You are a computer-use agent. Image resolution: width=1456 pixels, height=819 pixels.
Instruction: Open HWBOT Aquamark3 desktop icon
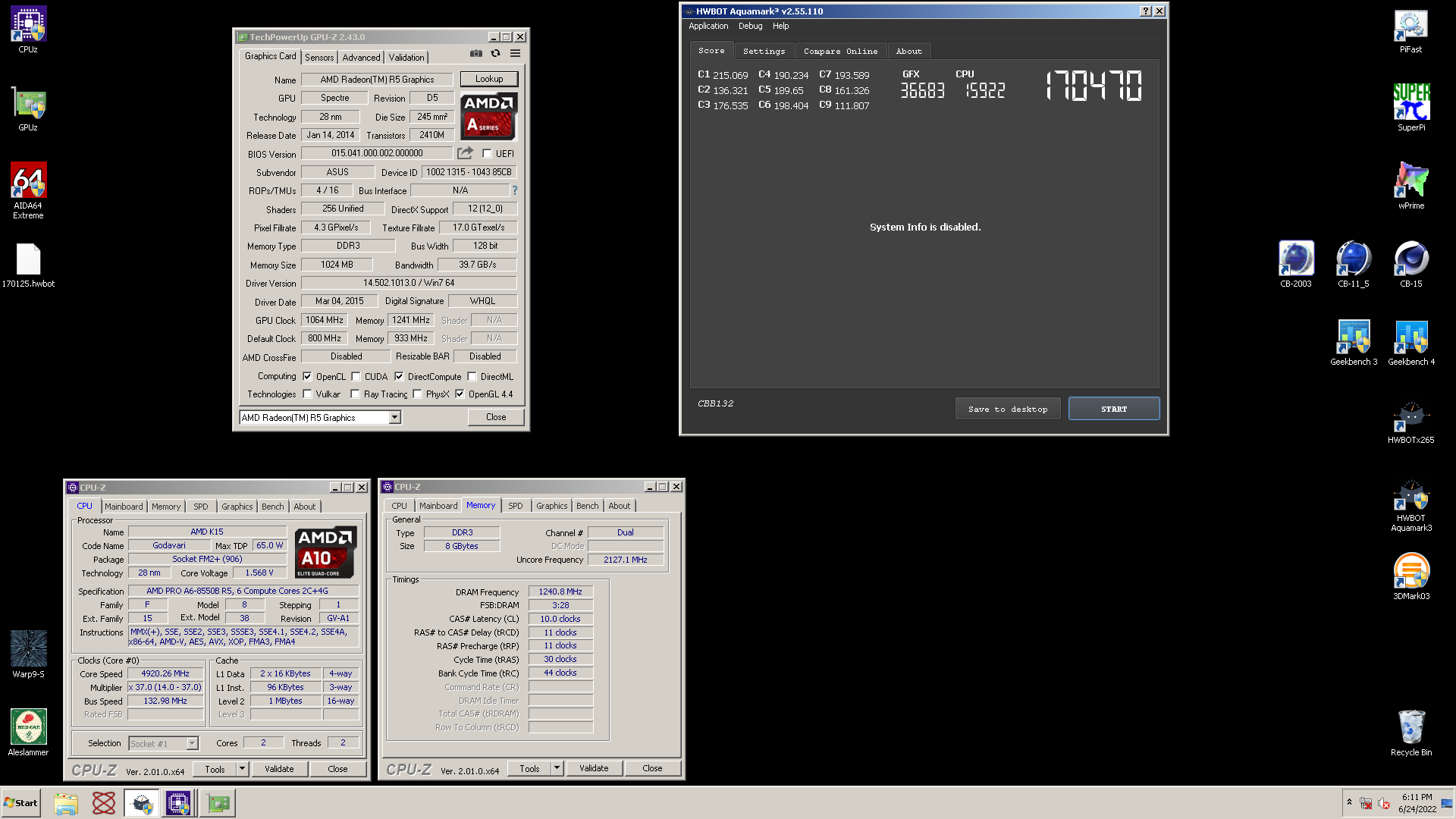[1410, 506]
